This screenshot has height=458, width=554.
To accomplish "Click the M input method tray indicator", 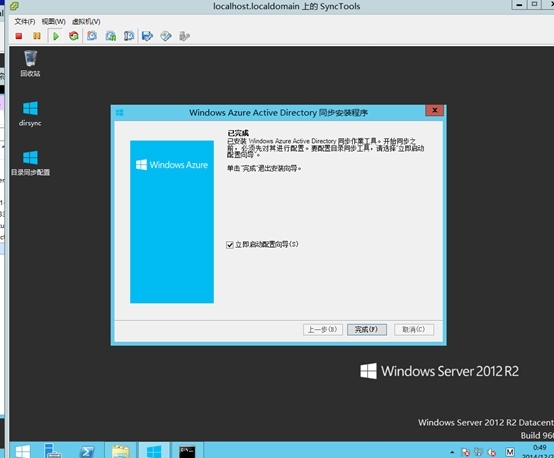I will (509, 452).
